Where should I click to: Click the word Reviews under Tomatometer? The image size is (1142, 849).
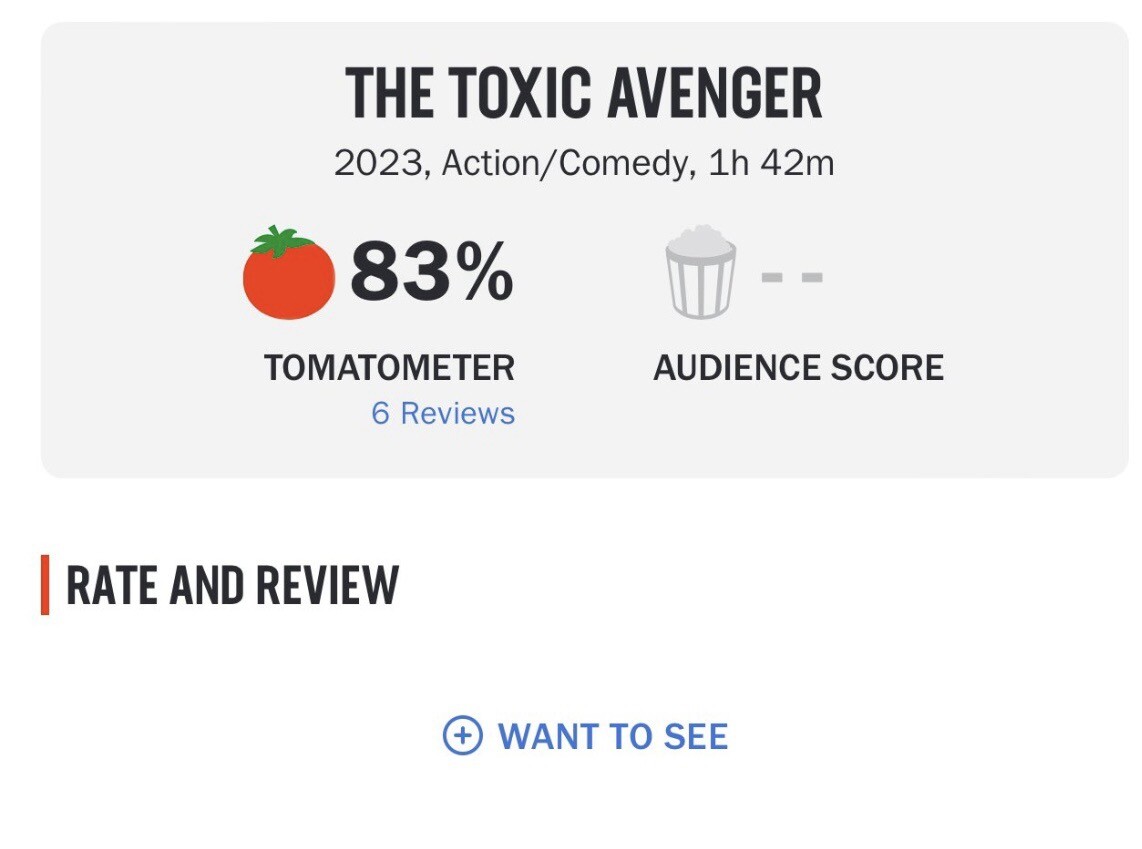click(458, 413)
